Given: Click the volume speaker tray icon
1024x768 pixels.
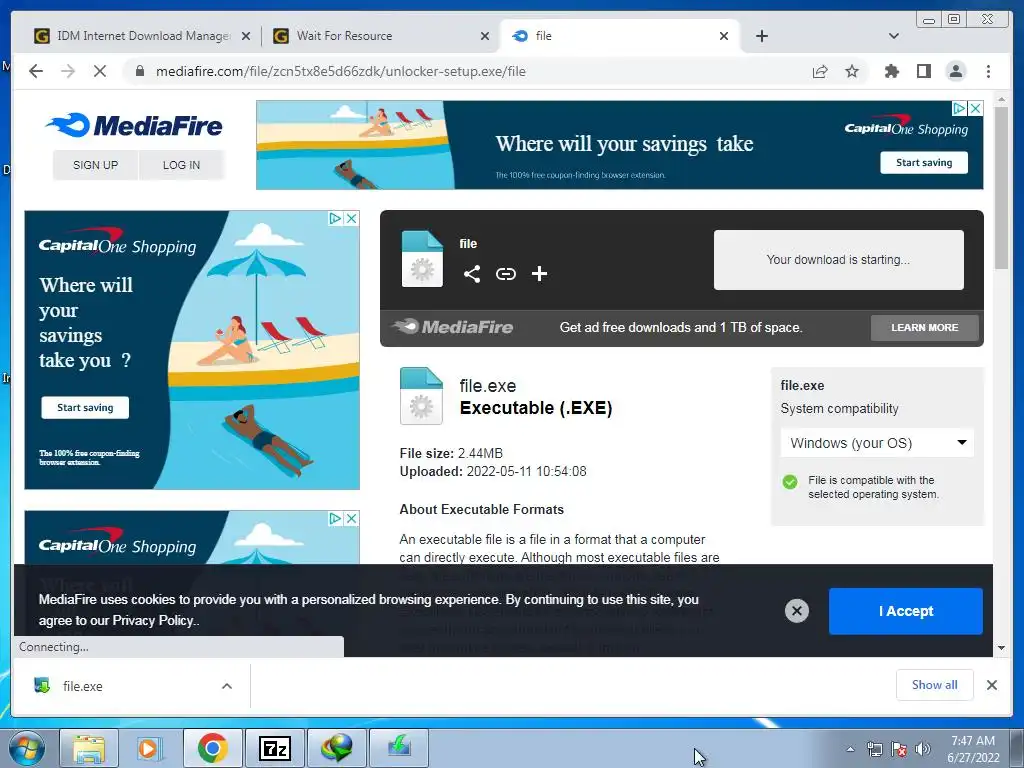Looking at the screenshot, I should 922,749.
